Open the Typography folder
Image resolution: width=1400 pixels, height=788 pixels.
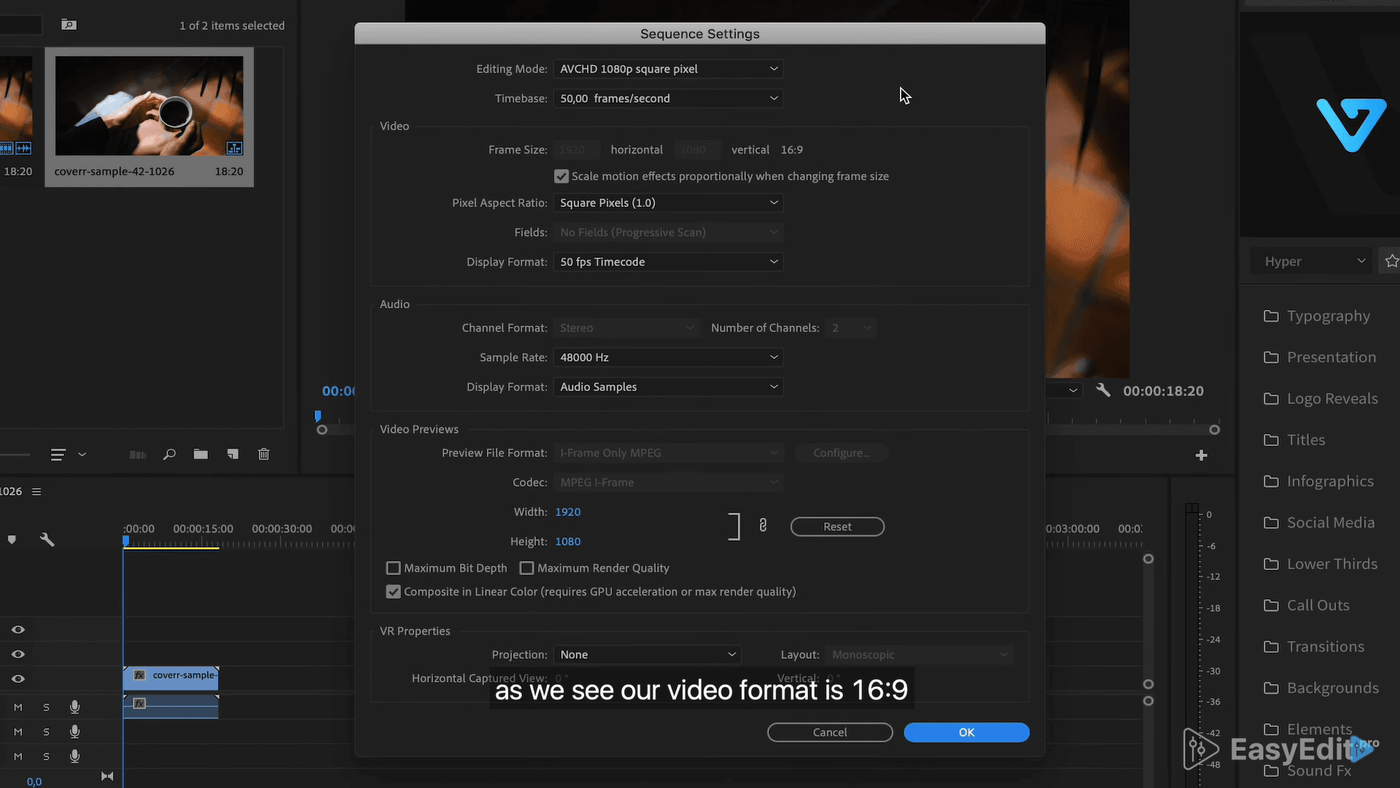(x=1327, y=316)
